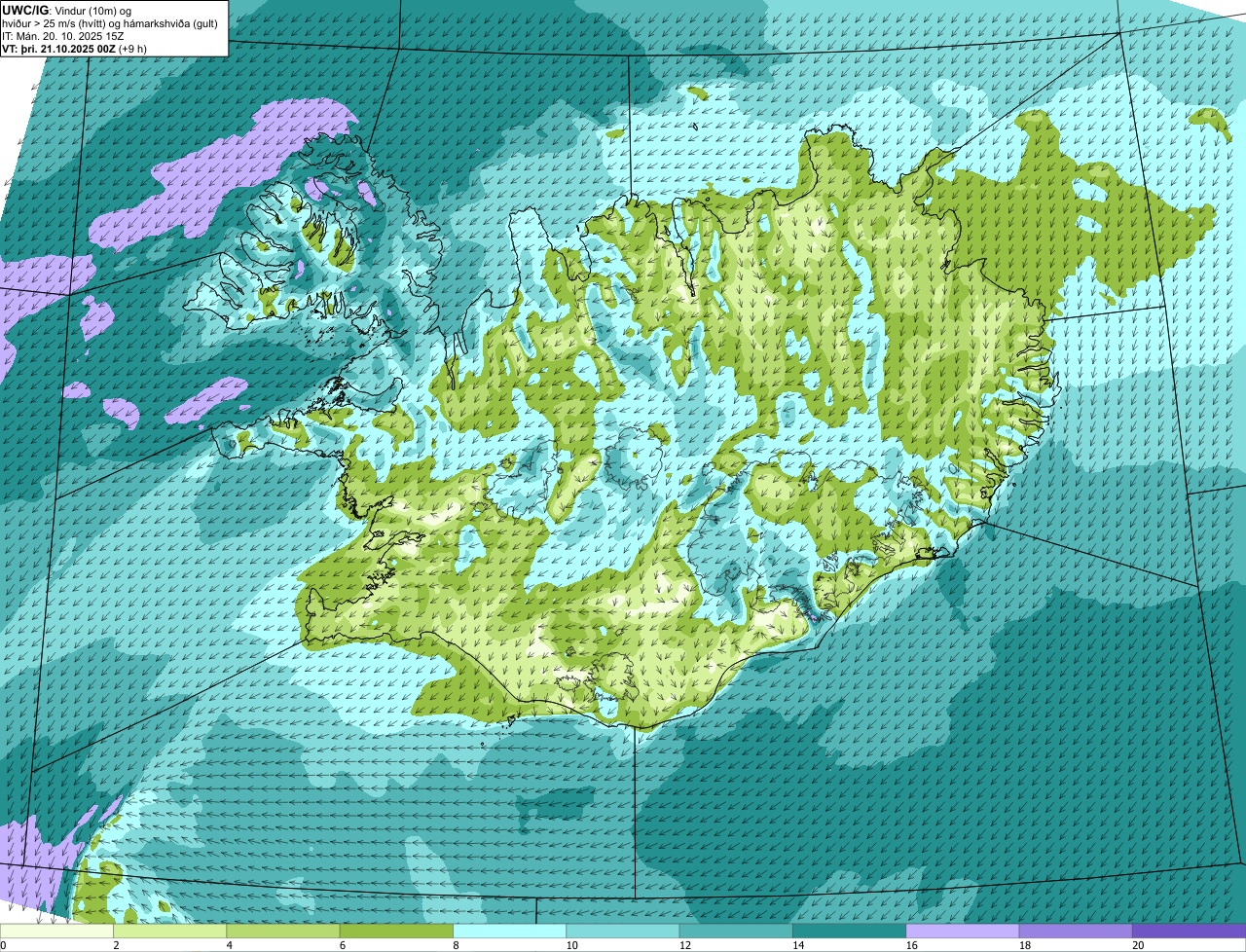Click the light cyan 8–10 legend swatch

pos(510,931)
